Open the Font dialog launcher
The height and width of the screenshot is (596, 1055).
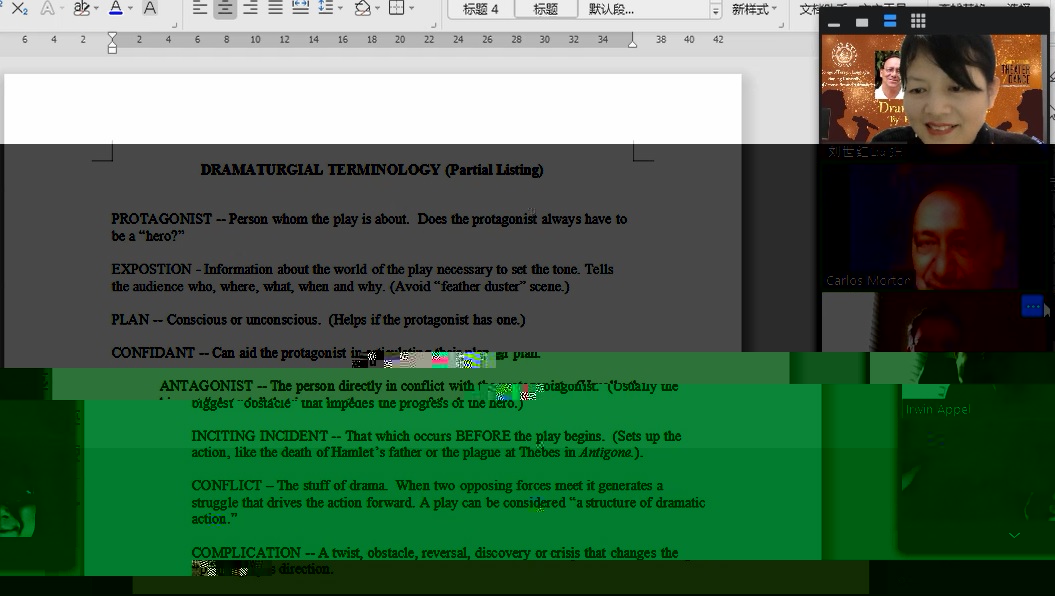pos(175,25)
